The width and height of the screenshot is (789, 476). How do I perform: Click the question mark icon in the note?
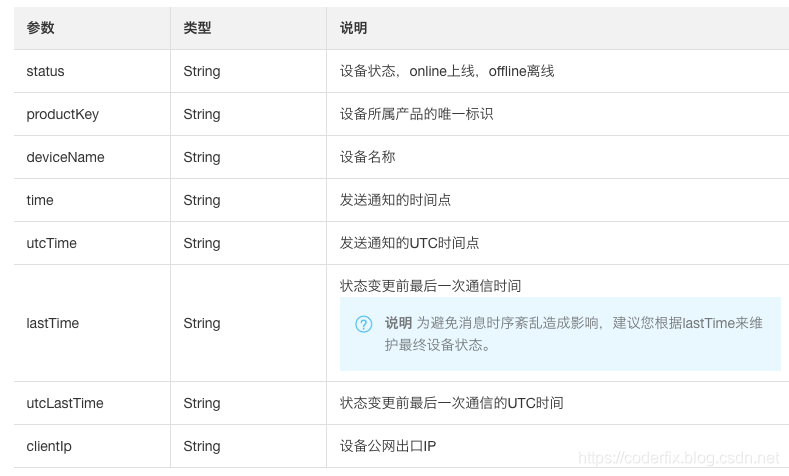364,324
